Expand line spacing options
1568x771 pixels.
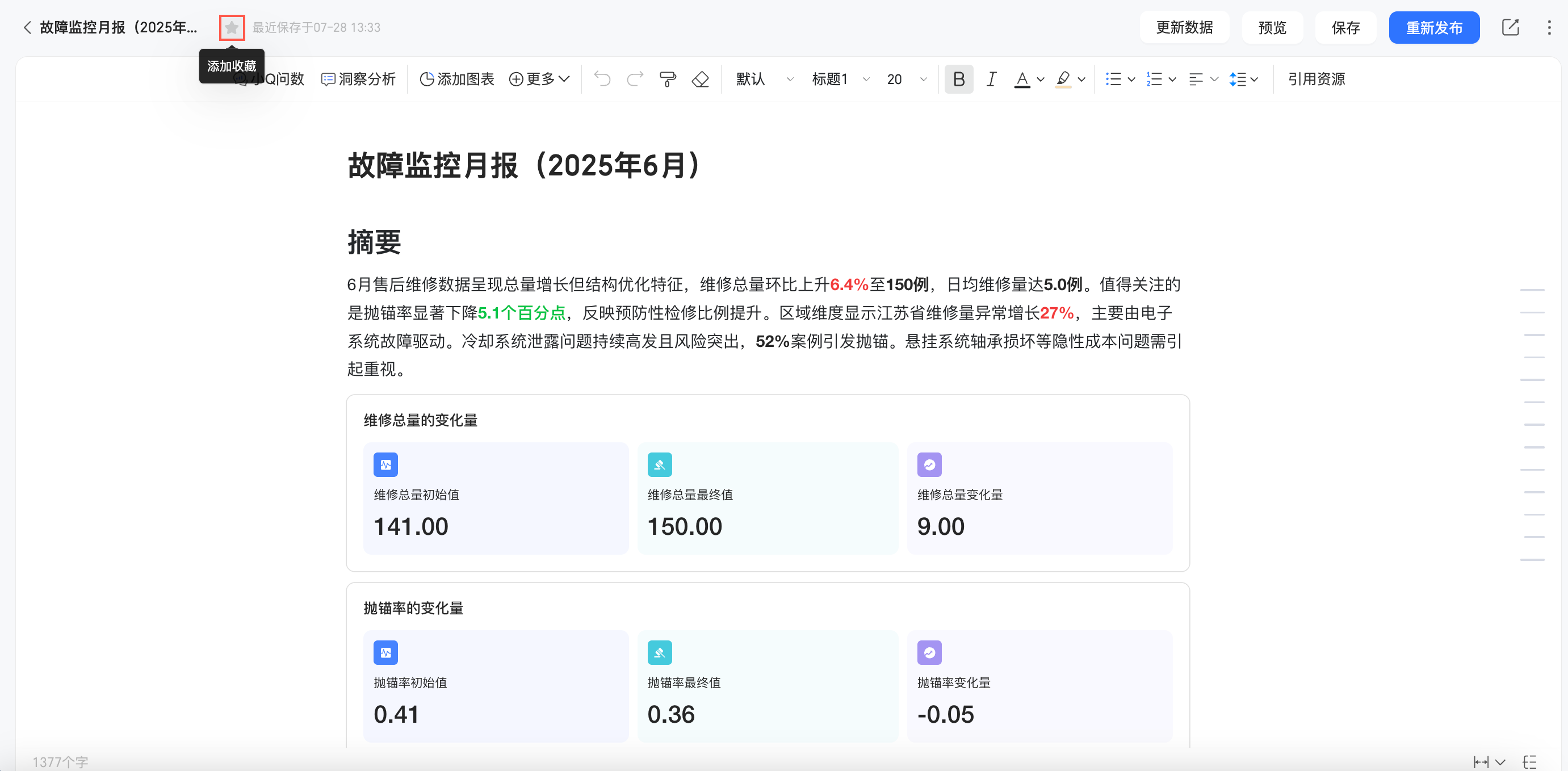coord(1254,79)
